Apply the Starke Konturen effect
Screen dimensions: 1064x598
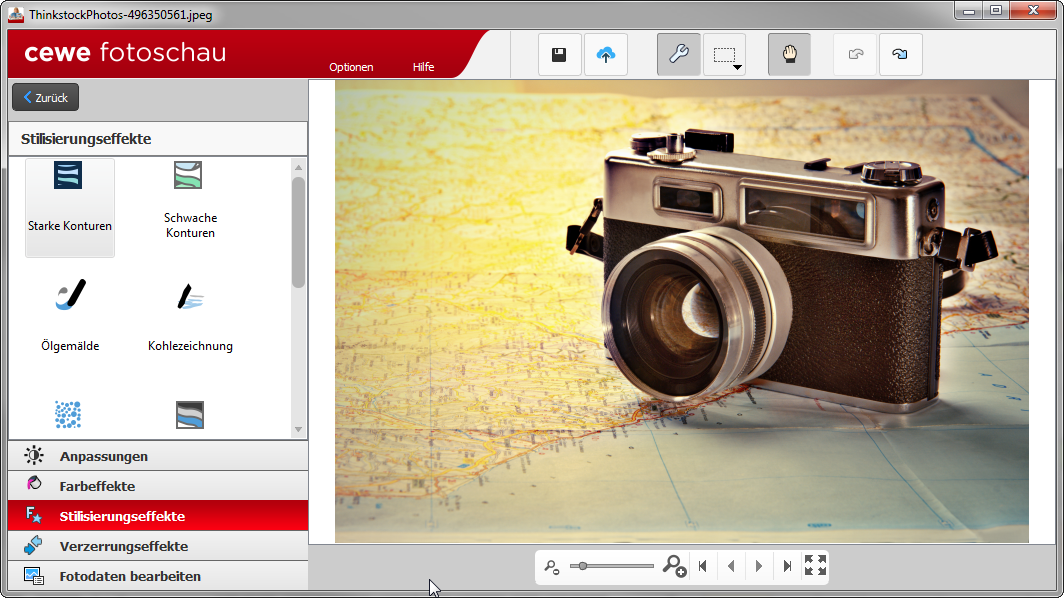point(70,207)
